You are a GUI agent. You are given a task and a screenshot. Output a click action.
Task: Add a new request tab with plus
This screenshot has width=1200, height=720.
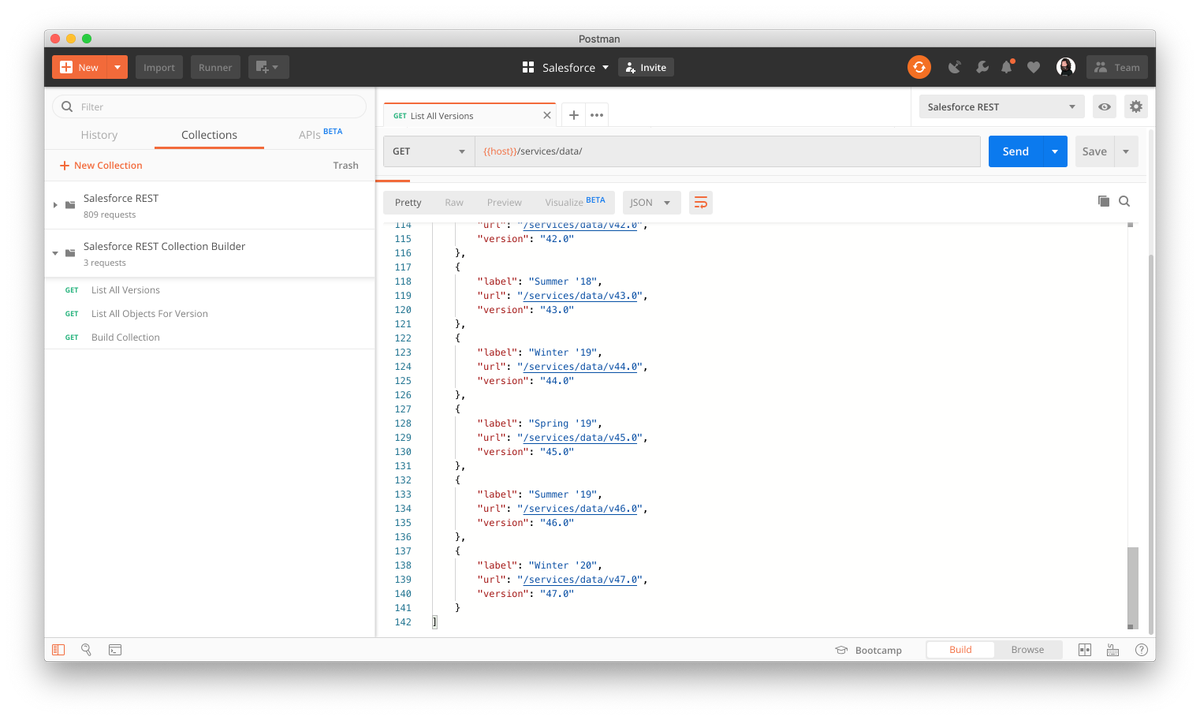click(573, 115)
